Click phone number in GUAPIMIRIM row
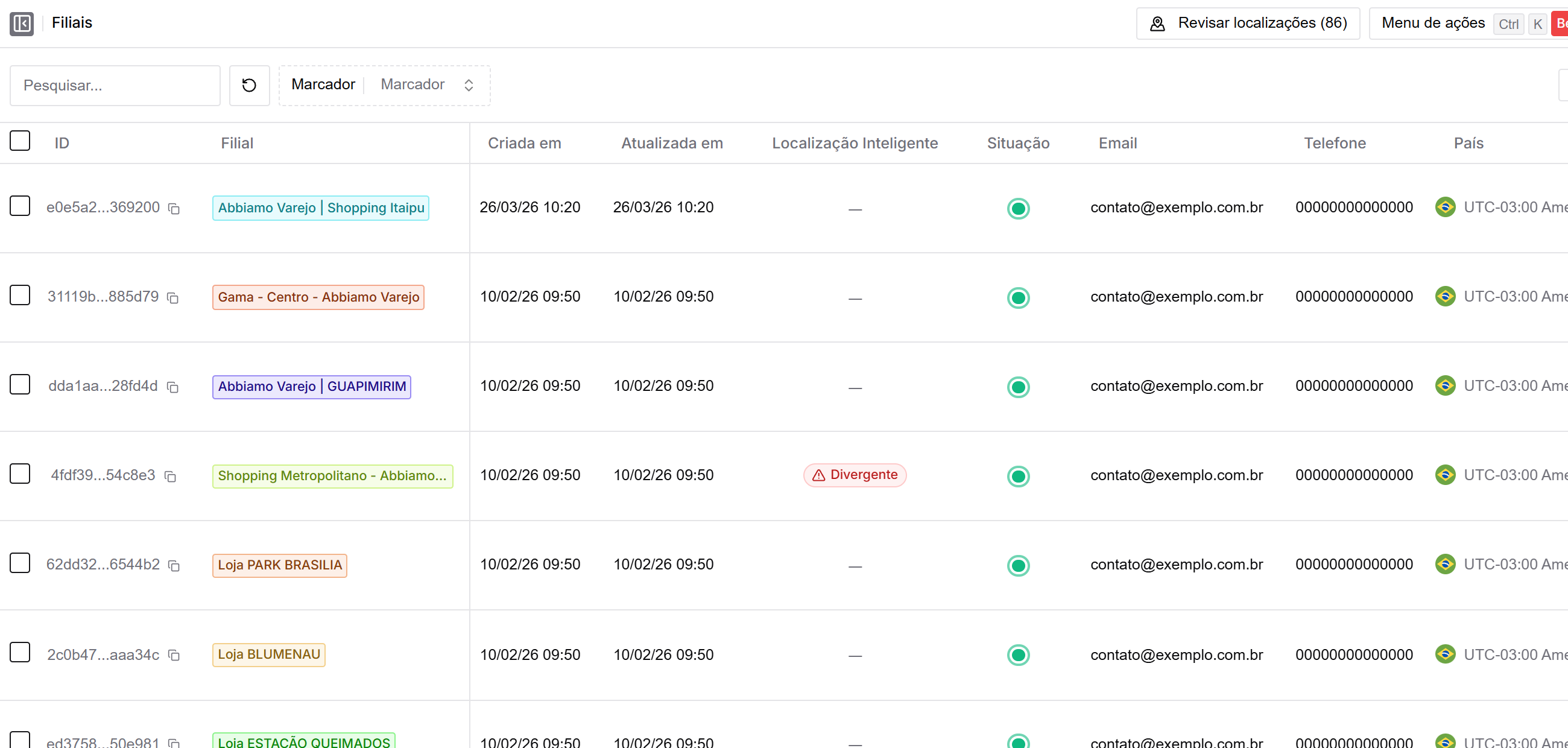The height and width of the screenshot is (748, 1568). coord(1354,386)
